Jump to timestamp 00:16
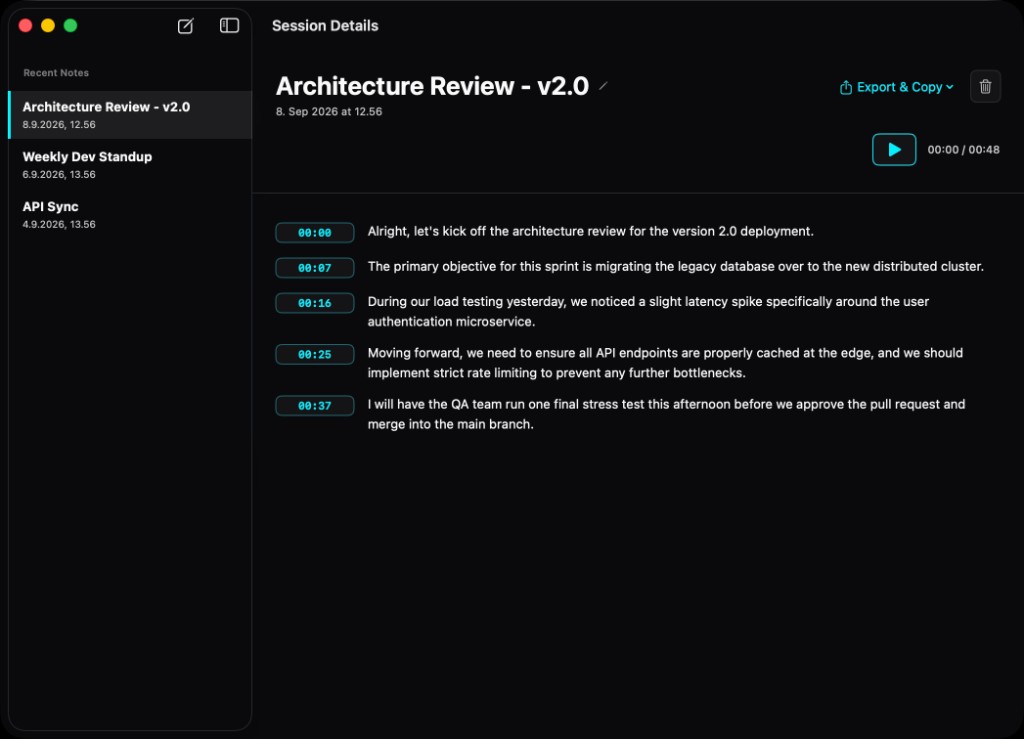The width and height of the screenshot is (1024, 739). pos(315,303)
